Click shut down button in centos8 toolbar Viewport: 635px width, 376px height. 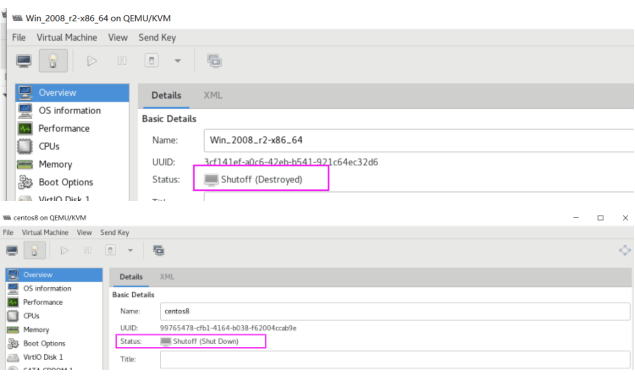(x=110, y=250)
